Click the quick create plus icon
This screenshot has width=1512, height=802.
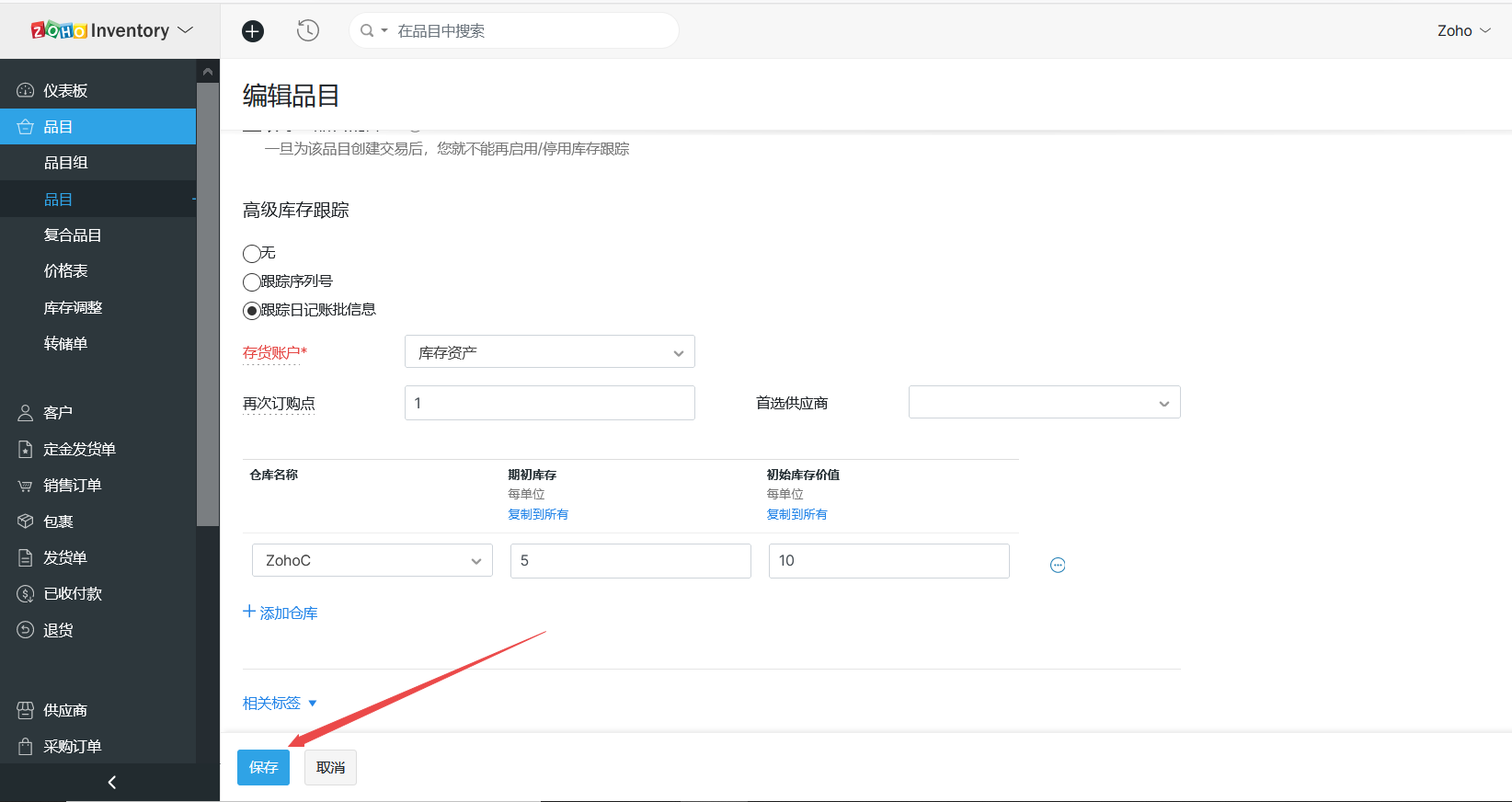click(x=253, y=31)
